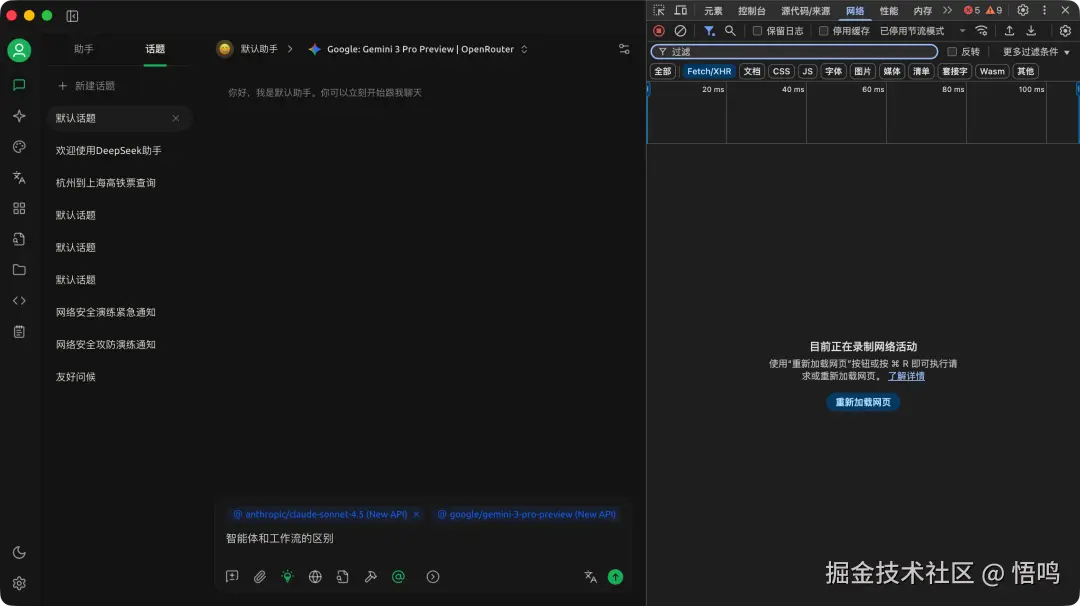Open the mini apps grid icon
The height and width of the screenshot is (606, 1080).
pyautogui.click(x=19, y=208)
